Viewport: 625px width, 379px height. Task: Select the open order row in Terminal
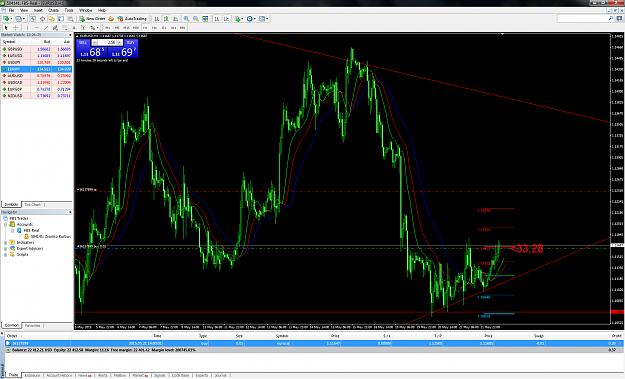click(313, 343)
